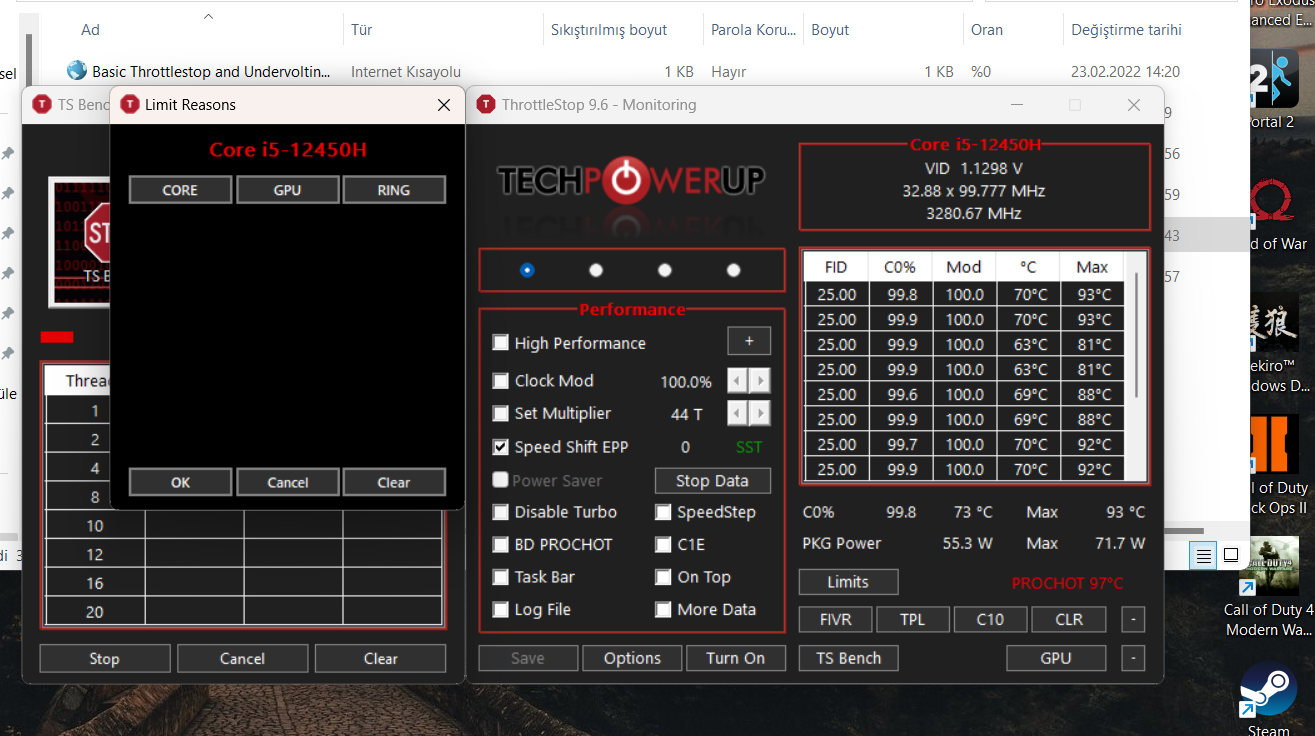Screen dimensions: 1315x736
Task: Switch Explorer to large thumbnails view icon
Action: tap(1231, 556)
